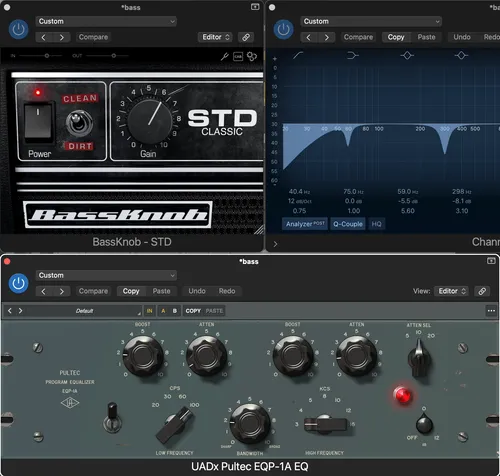Screen dimensions: 500x476
Task: Toggle the high-pass filter band icon in Channel EQ
Action: tap(298, 55)
